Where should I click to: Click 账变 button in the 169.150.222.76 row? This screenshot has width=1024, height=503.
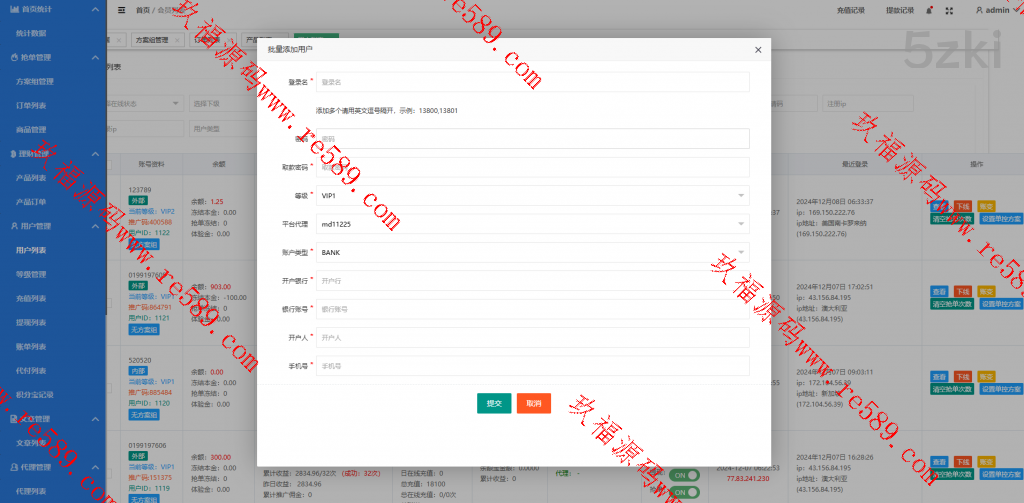pyautogui.click(x=987, y=206)
